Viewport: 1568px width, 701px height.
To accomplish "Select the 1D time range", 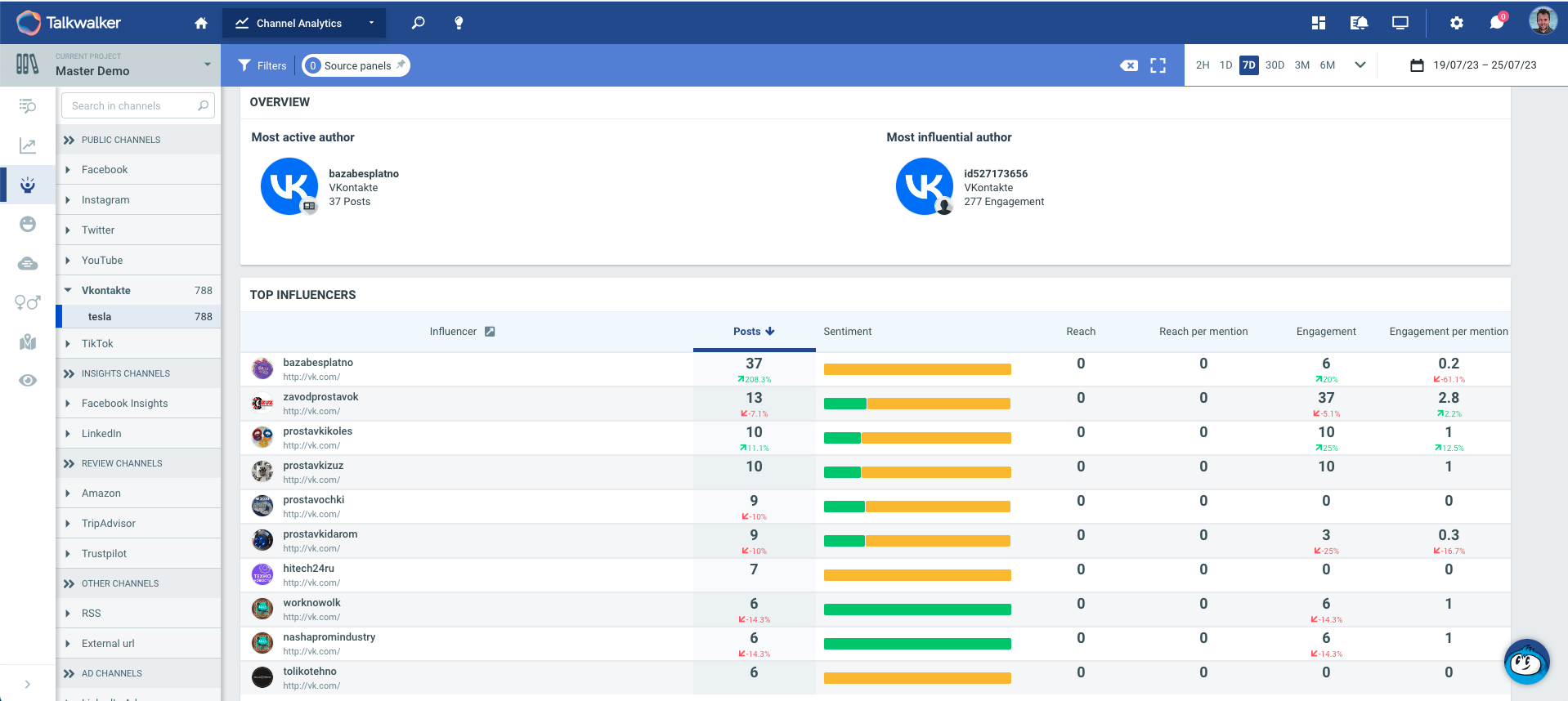I will click(x=1225, y=65).
